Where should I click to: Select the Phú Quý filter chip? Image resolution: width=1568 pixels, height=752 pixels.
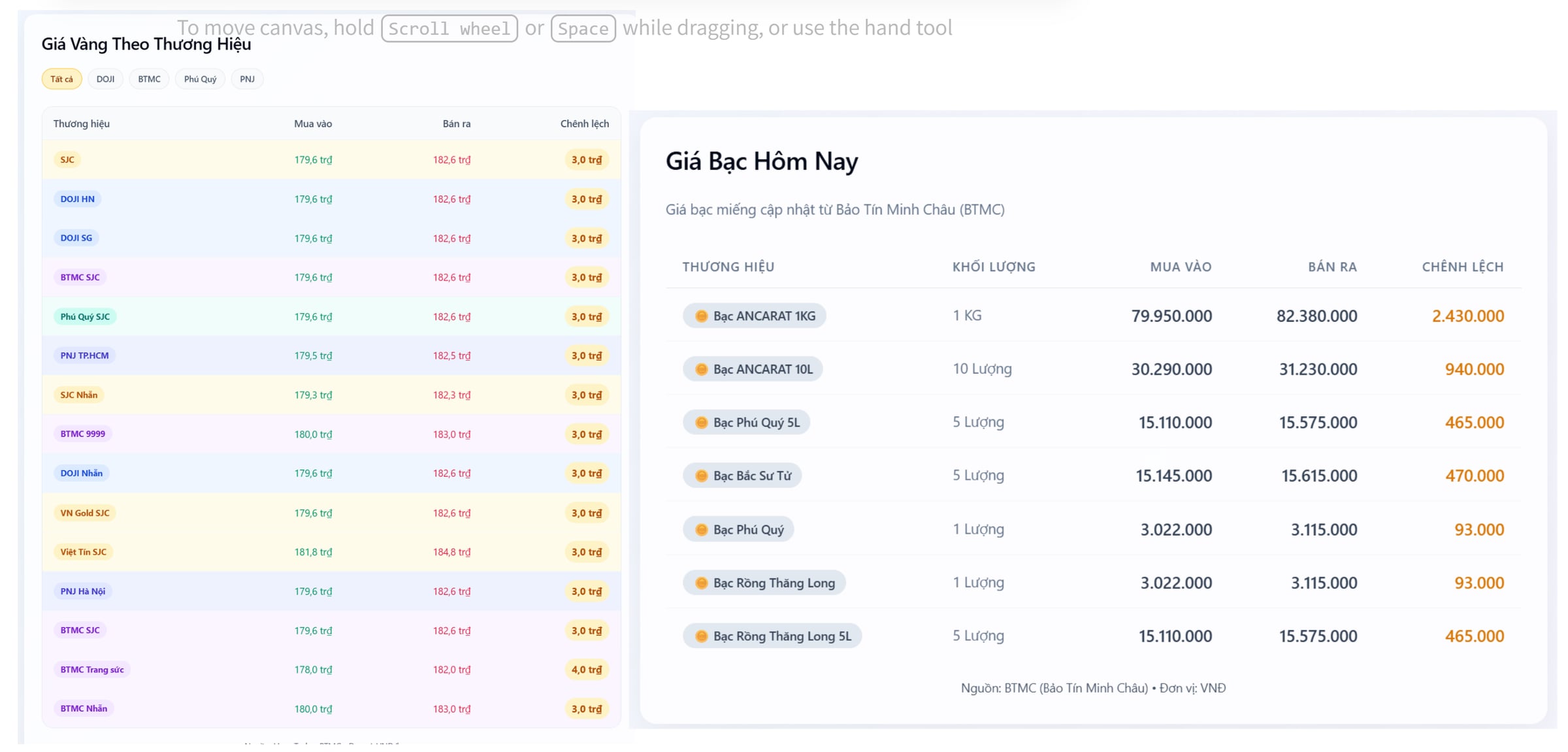click(x=200, y=79)
